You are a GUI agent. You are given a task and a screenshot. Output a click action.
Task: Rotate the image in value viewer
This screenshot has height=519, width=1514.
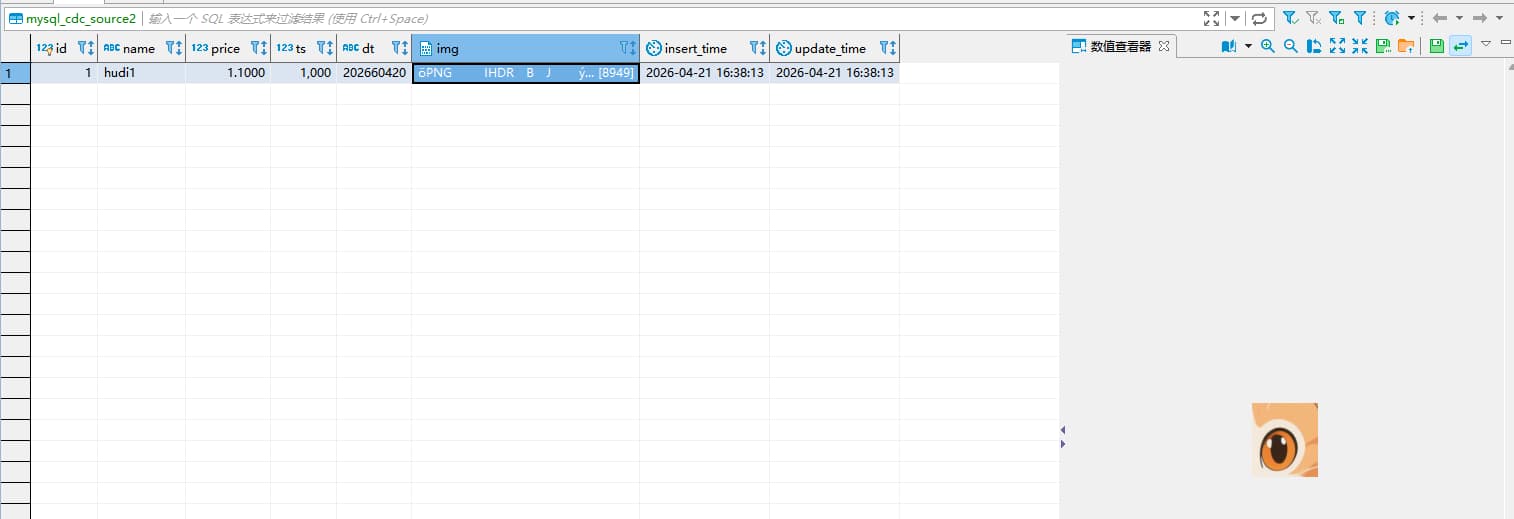tap(1314, 46)
